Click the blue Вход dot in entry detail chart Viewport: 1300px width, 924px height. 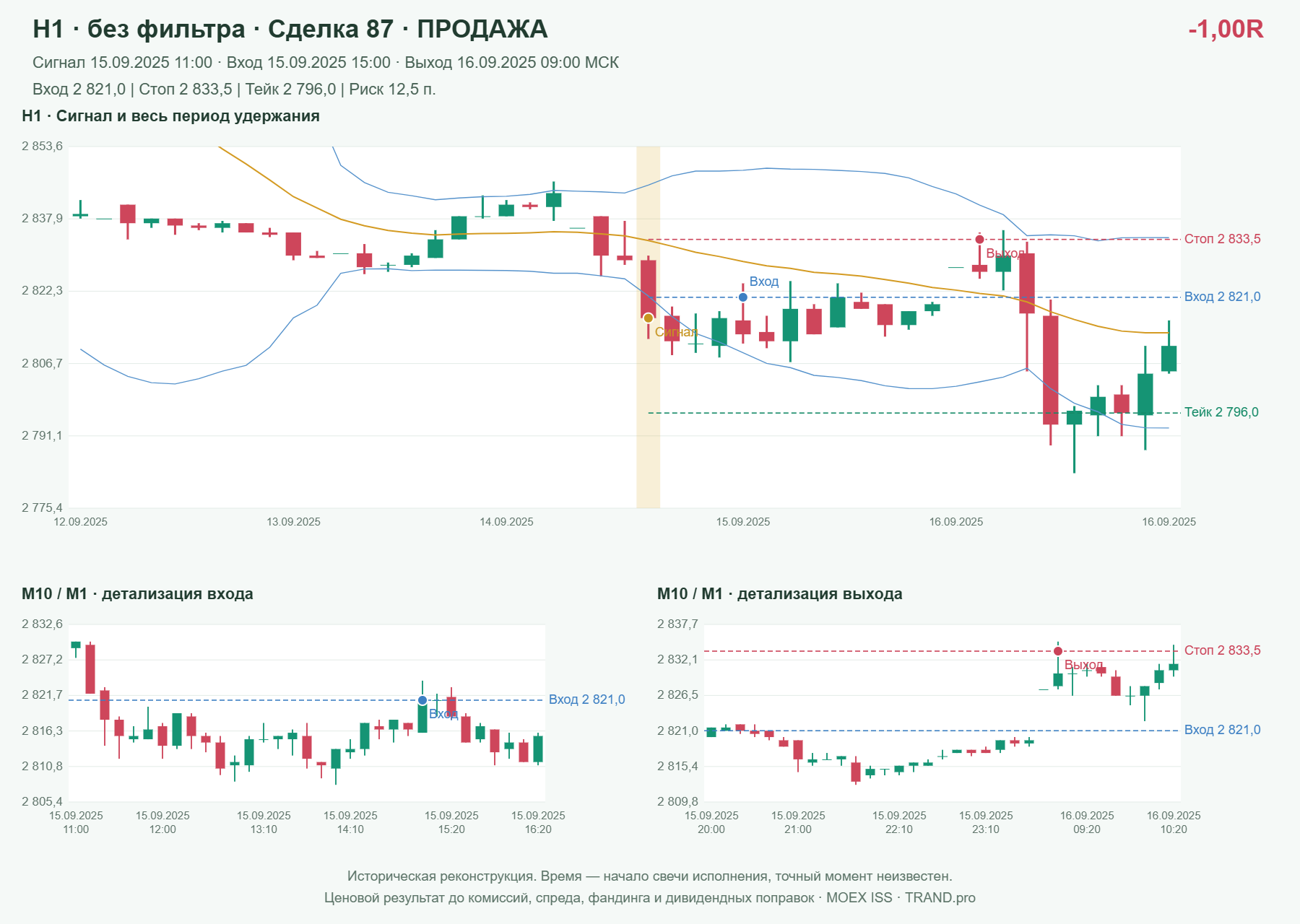[422, 700]
